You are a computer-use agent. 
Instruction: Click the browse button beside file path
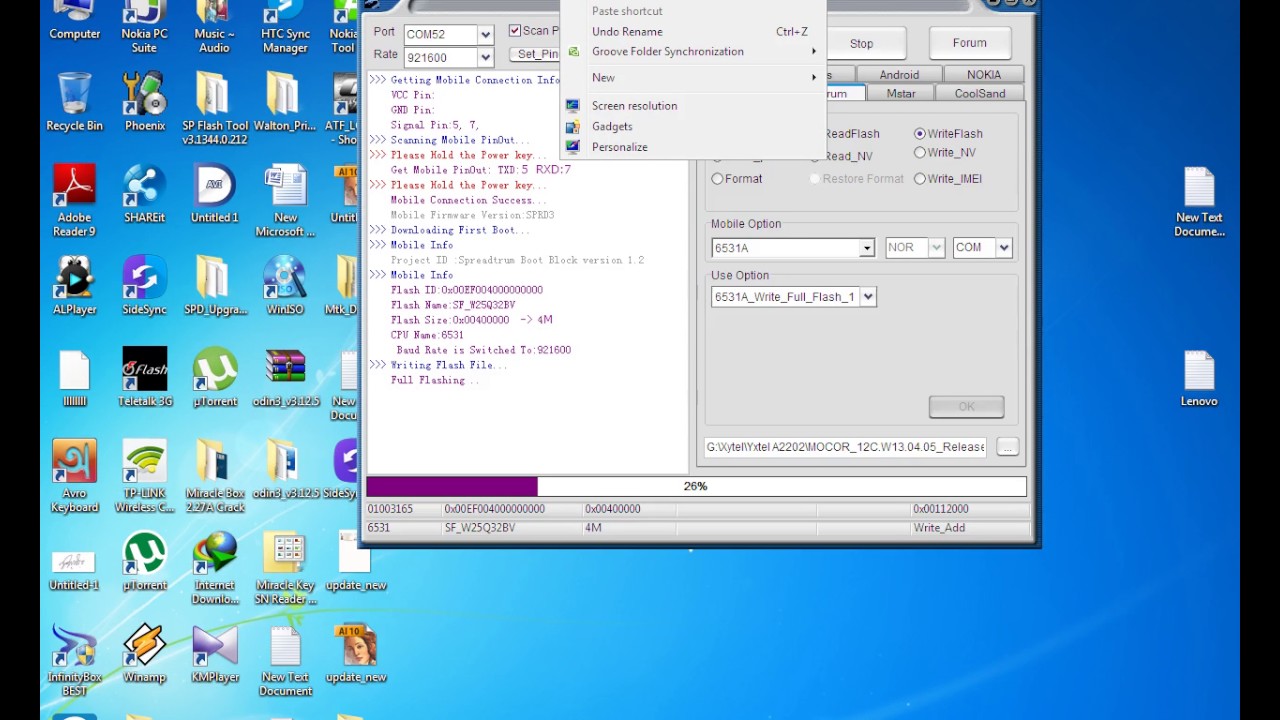1007,447
